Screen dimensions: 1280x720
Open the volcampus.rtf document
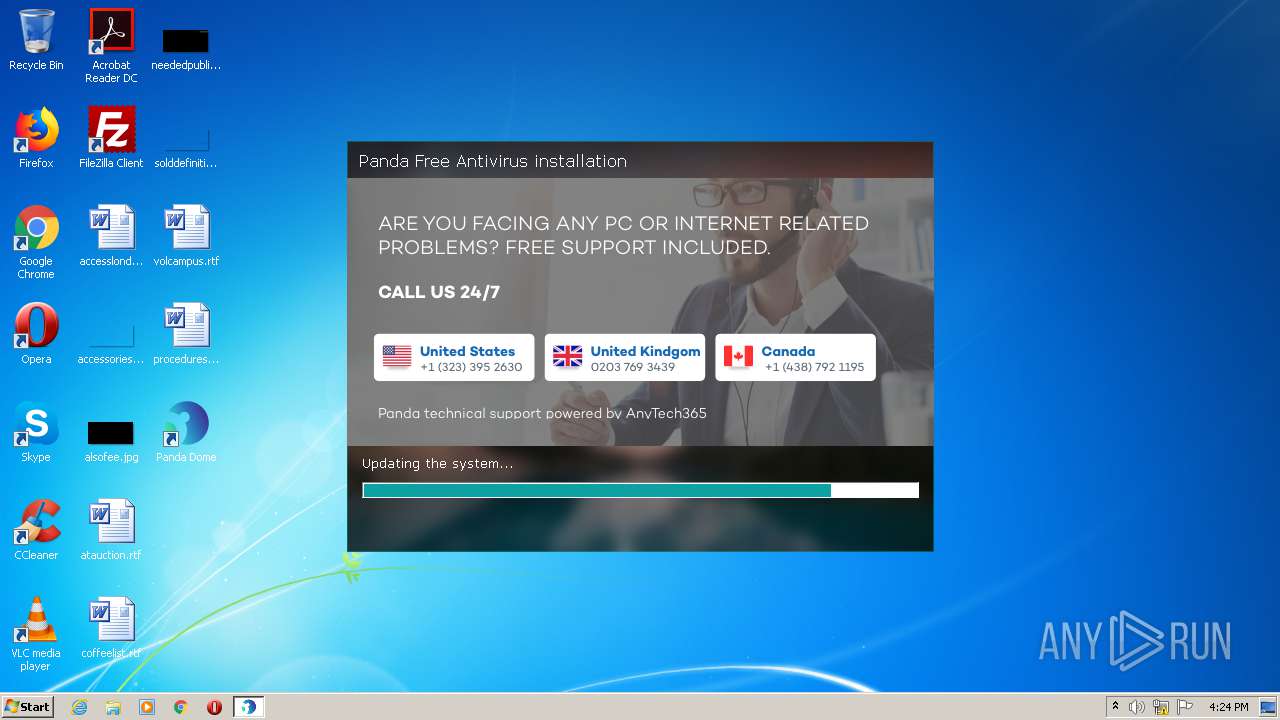[x=186, y=236]
